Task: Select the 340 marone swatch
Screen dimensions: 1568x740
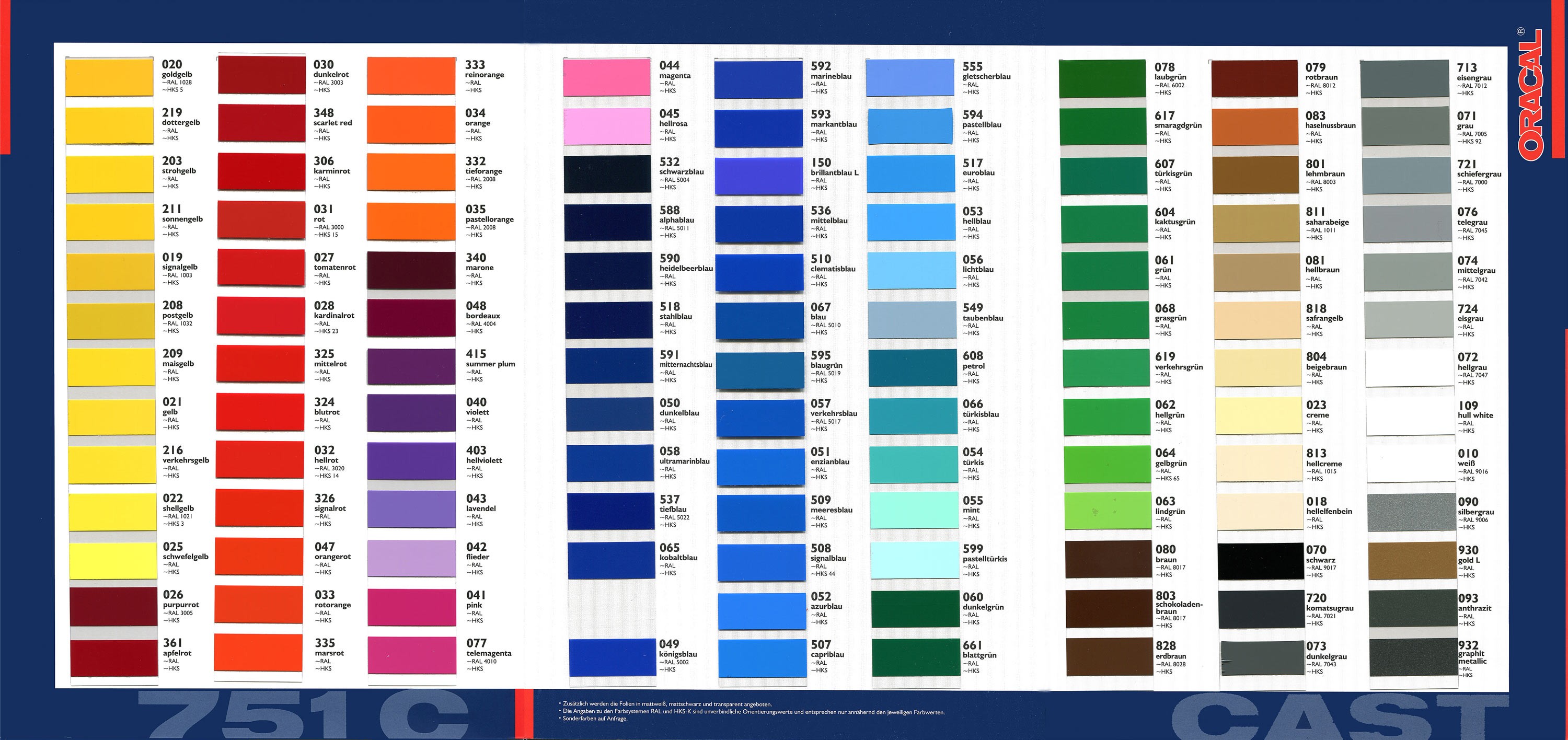Action: pyautogui.click(x=411, y=270)
